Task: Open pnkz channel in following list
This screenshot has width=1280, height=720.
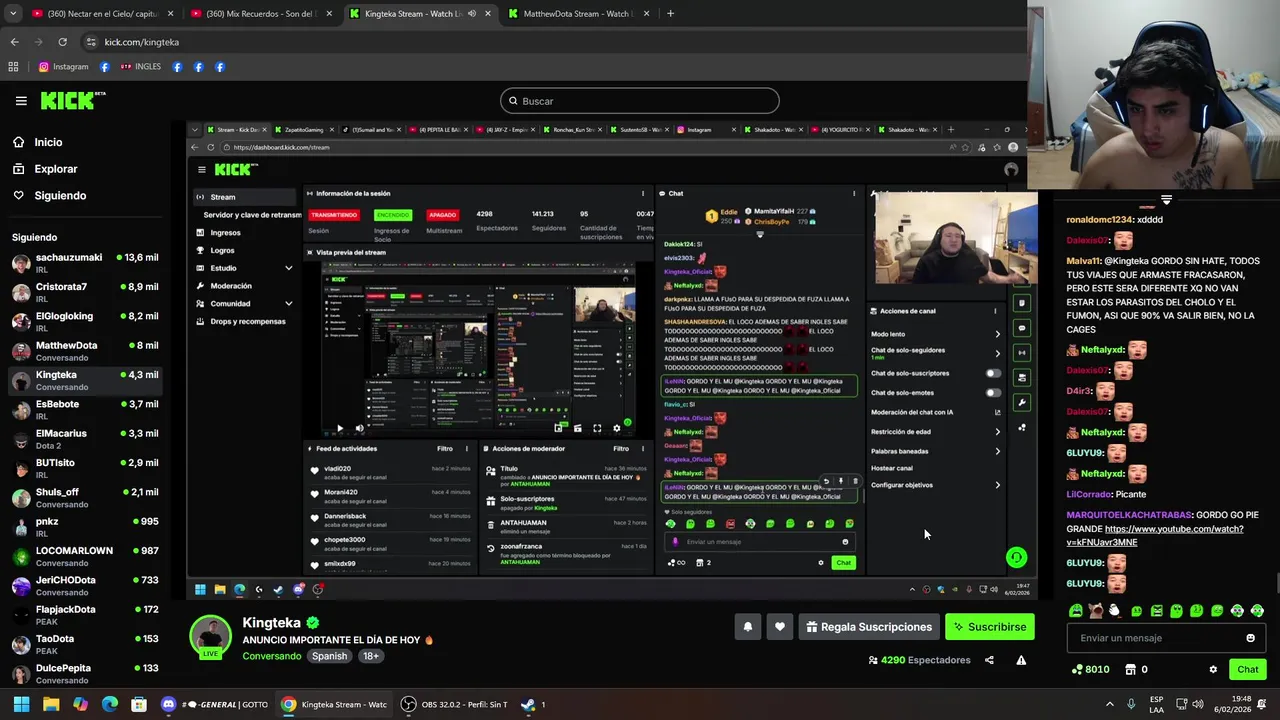Action: click(85, 526)
